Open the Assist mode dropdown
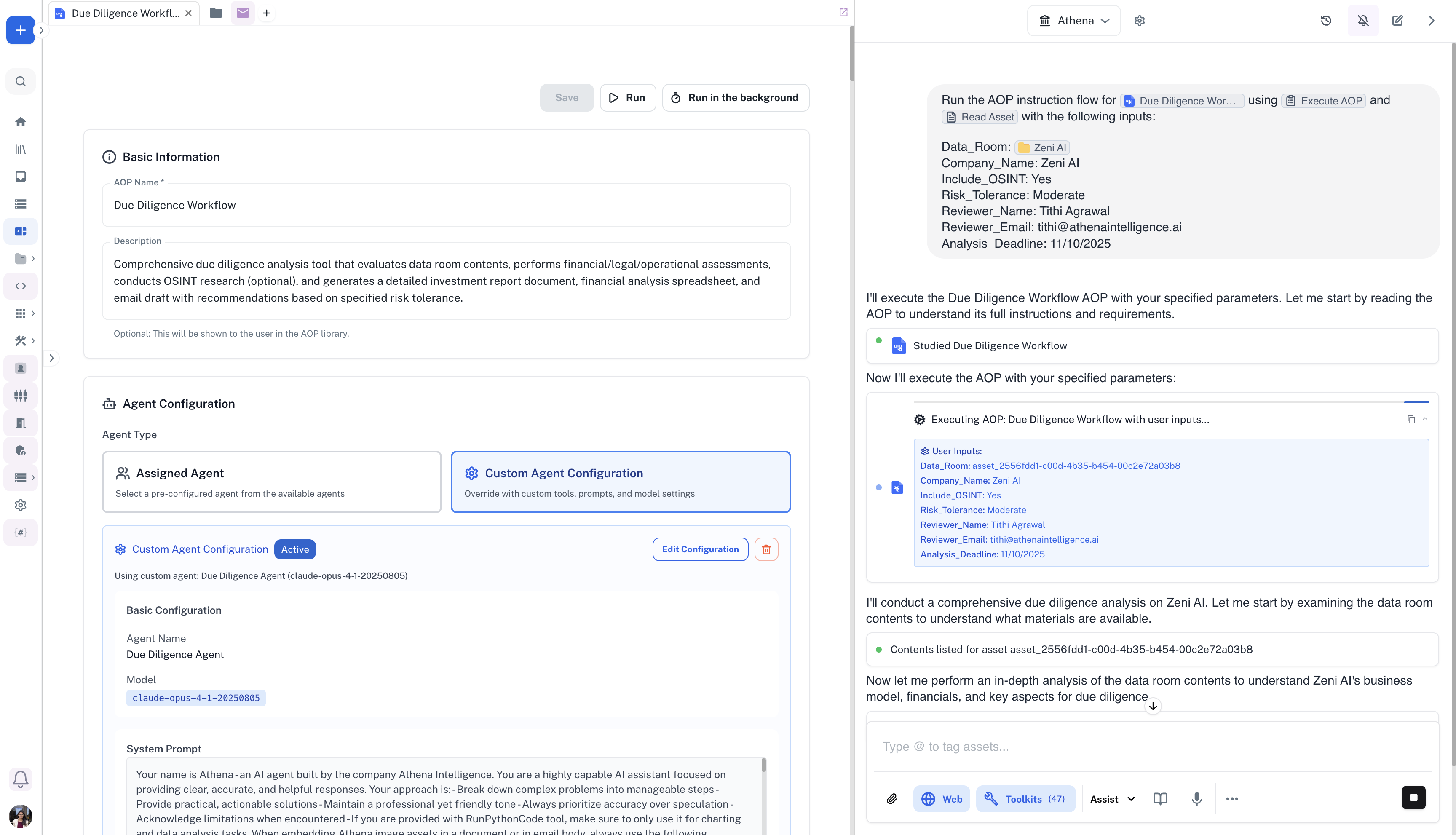The height and width of the screenshot is (835, 1456). coord(1112,799)
